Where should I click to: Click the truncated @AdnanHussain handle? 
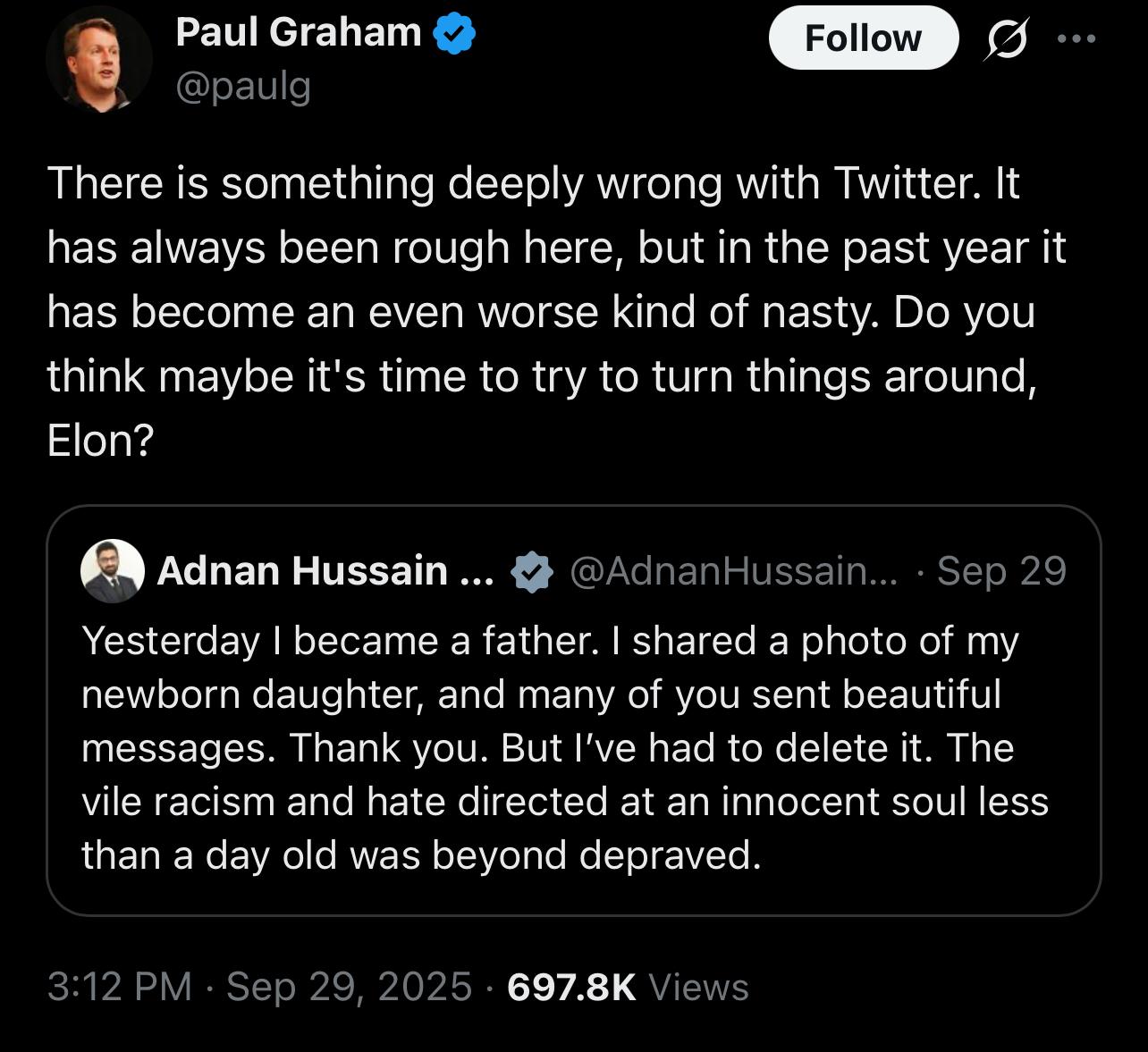tap(732, 571)
